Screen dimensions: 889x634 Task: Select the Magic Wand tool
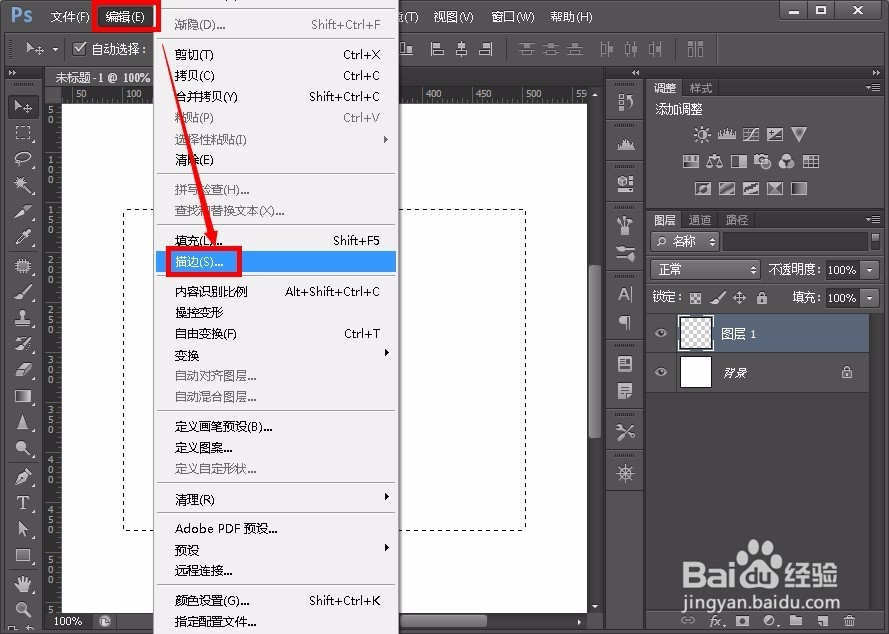23,184
